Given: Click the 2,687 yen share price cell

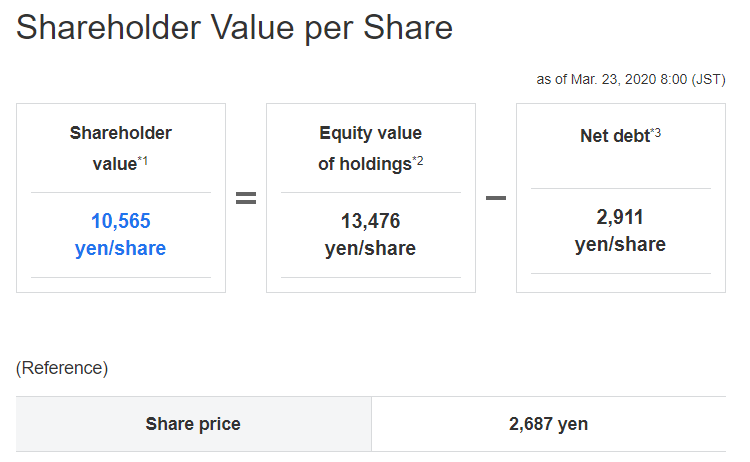Looking at the screenshot, I should pyautogui.click(x=548, y=424).
